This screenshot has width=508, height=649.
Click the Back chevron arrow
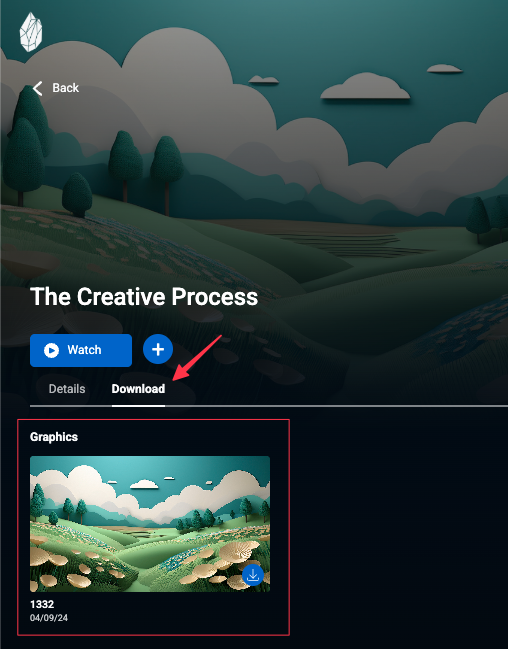(x=38, y=88)
